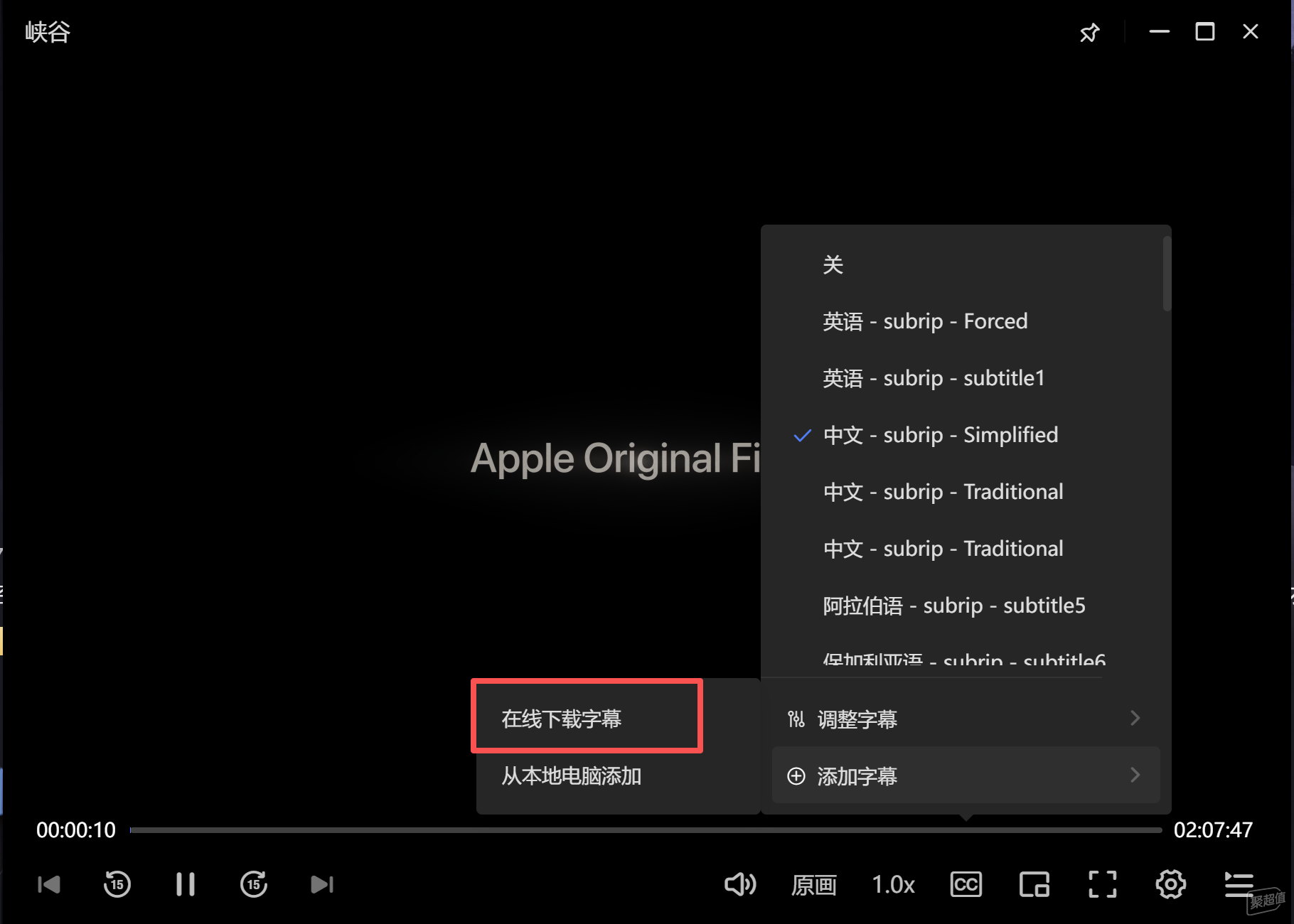The height and width of the screenshot is (924, 1294).
Task: Select 英语 - subrip - Forced subtitle
Action: [924, 321]
